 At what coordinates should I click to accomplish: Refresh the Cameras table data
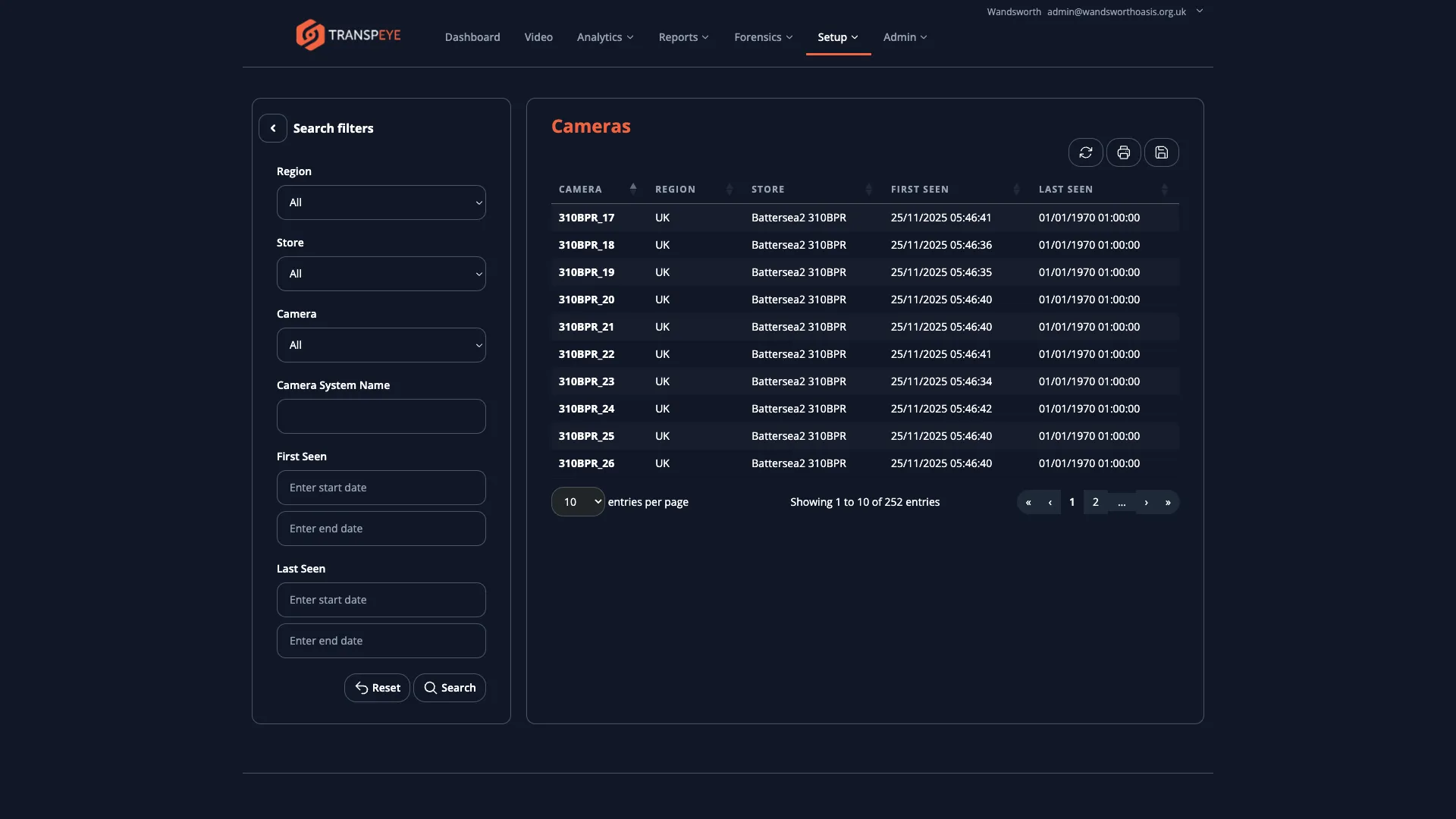(1085, 152)
